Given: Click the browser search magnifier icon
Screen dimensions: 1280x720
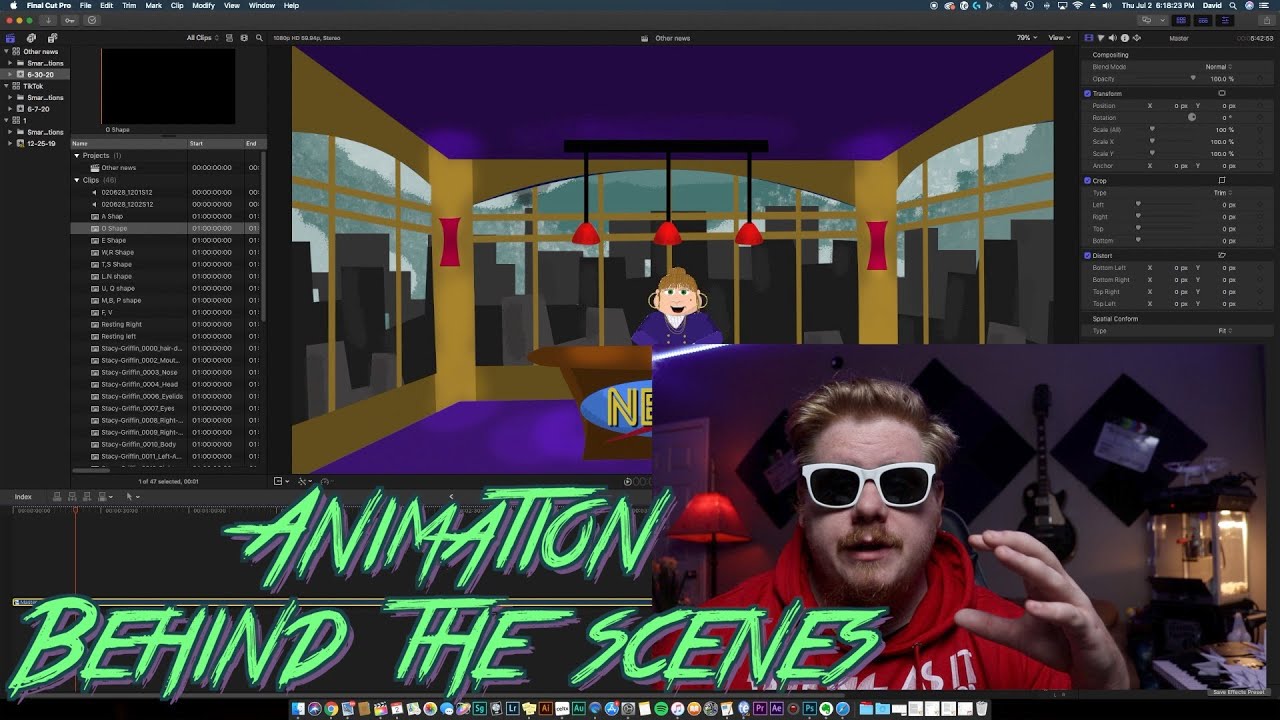Looking at the screenshot, I should (x=260, y=38).
